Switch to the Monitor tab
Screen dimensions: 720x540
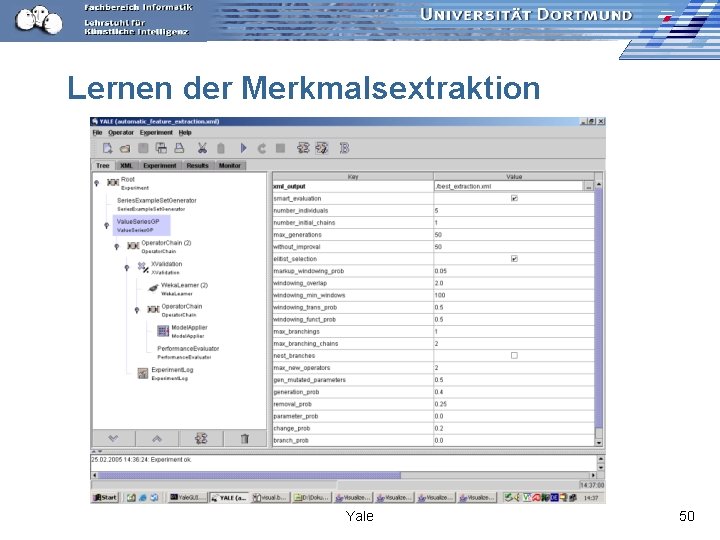tap(230, 166)
